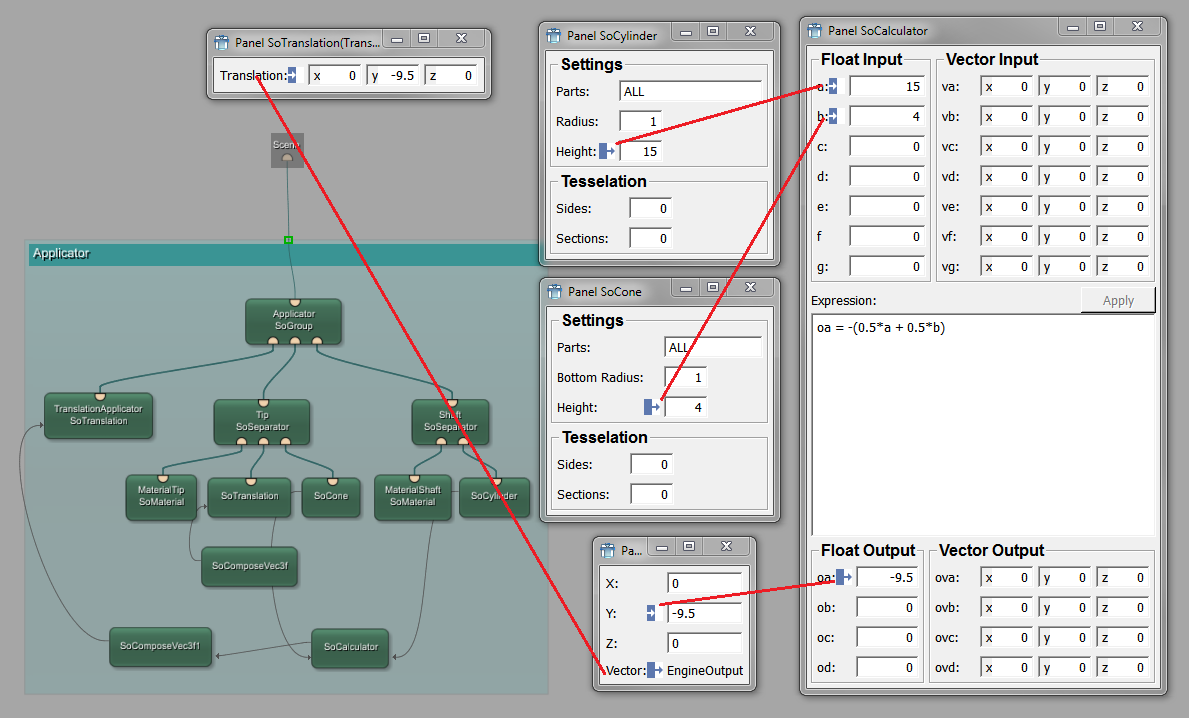Click the Applicator SoGroup node
This screenshot has width=1189, height=718.
294,320
